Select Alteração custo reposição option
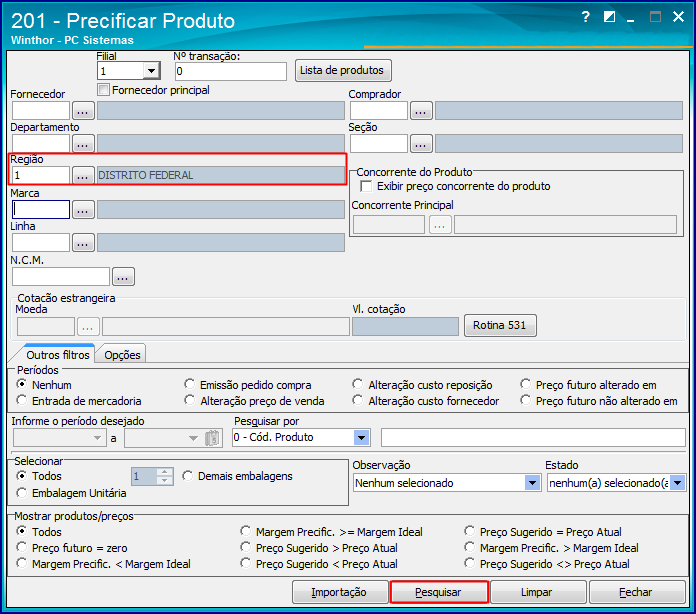The width and height of the screenshot is (696, 614). pos(357,384)
